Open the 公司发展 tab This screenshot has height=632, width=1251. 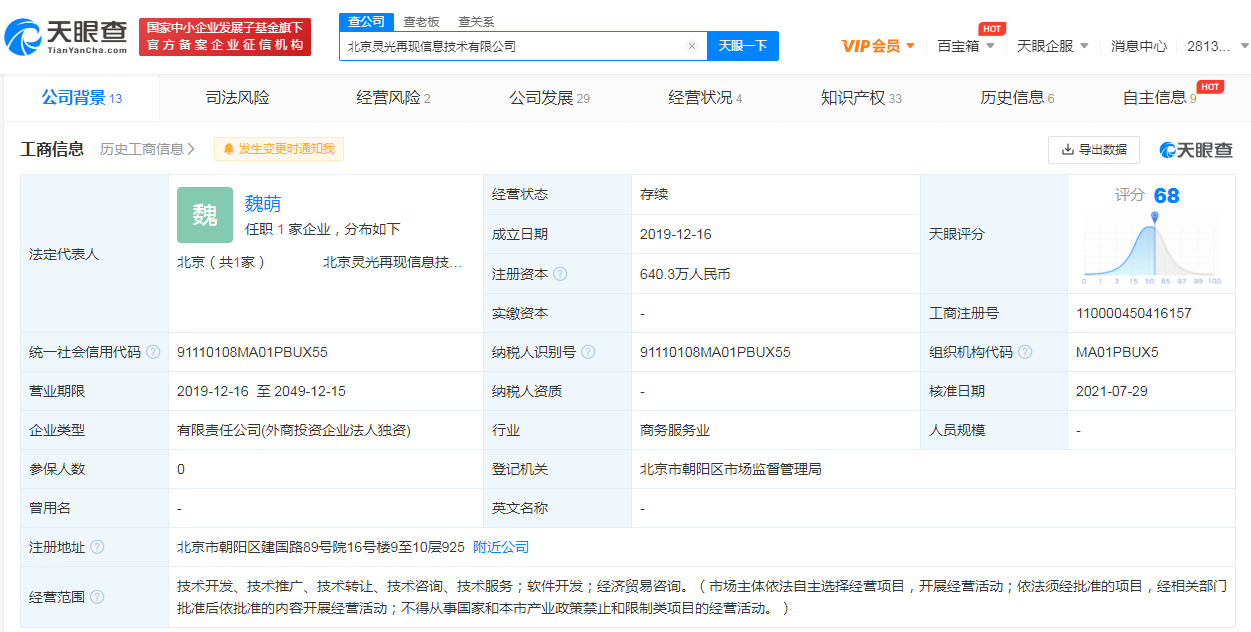pyautogui.click(x=549, y=98)
